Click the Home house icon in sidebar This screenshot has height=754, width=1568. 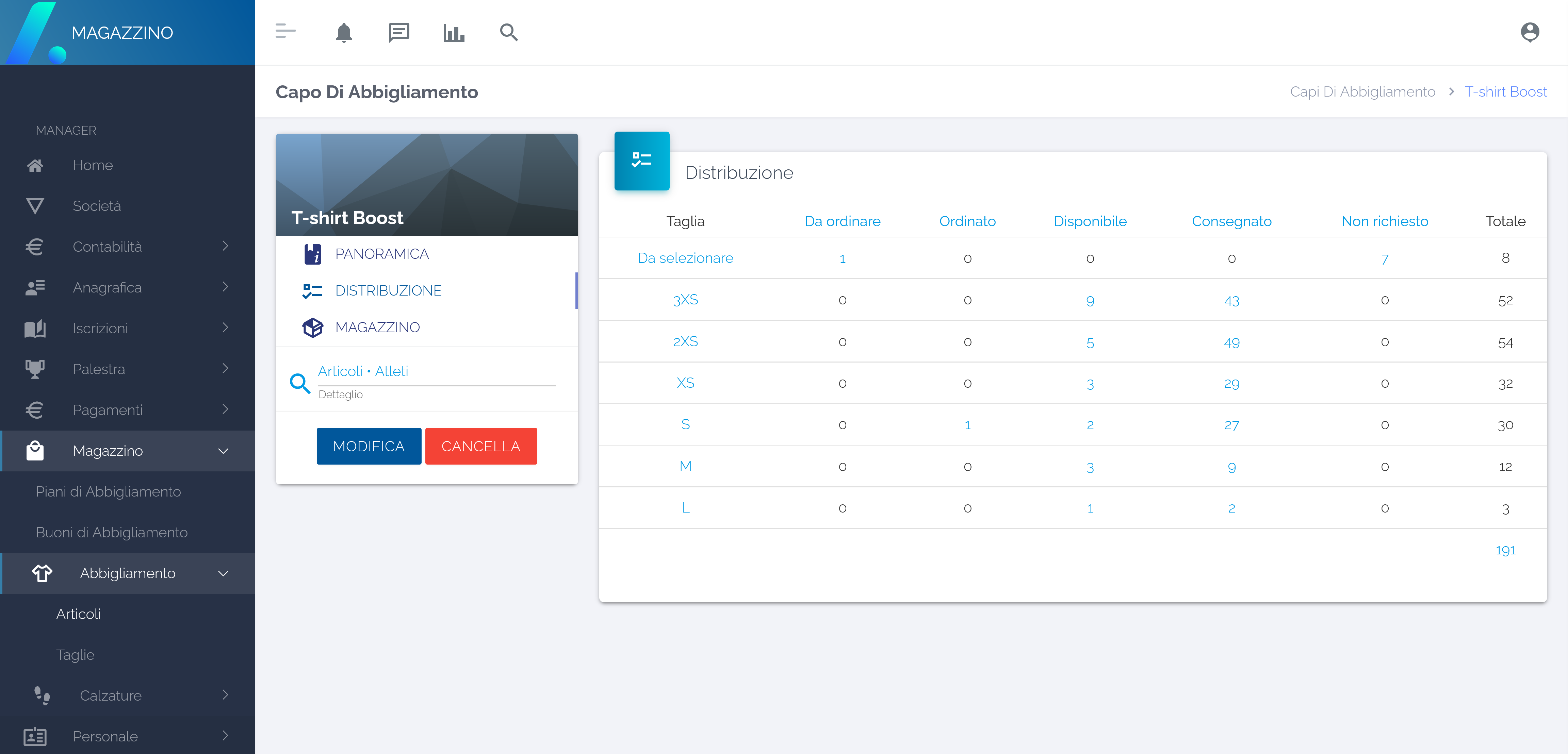pos(35,166)
